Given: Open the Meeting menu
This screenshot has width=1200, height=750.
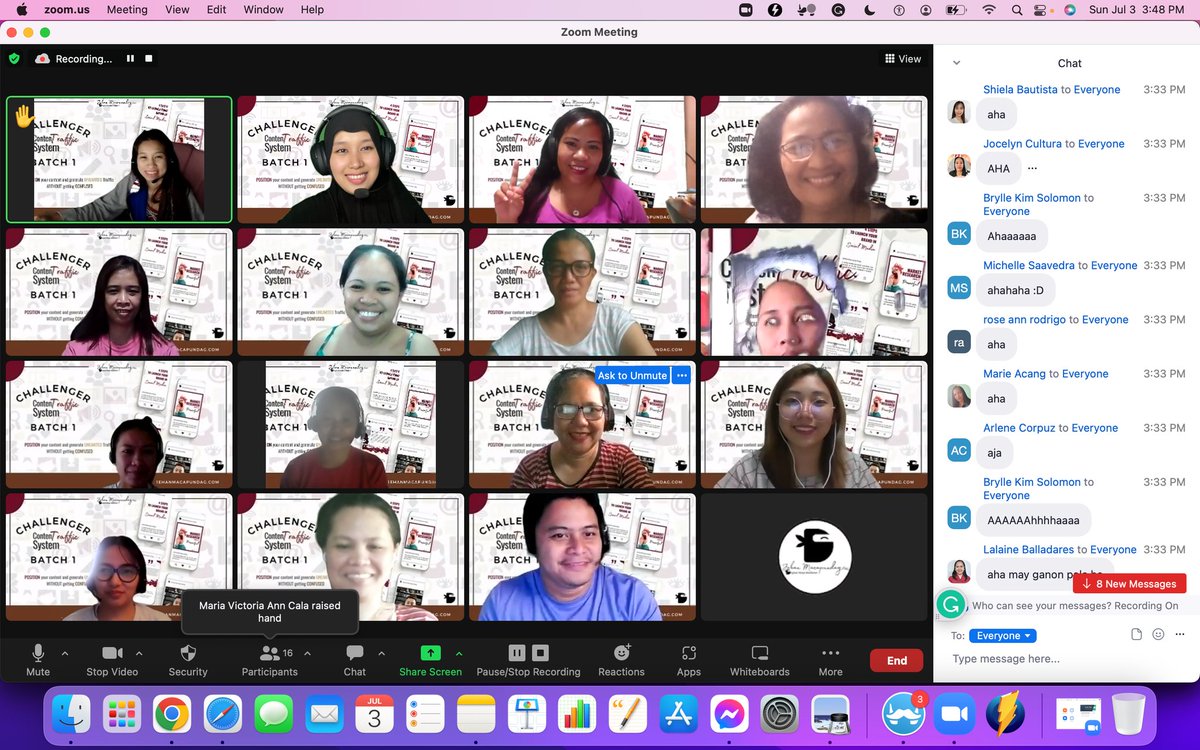Looking at the screenshot, I should pos(127,9).
